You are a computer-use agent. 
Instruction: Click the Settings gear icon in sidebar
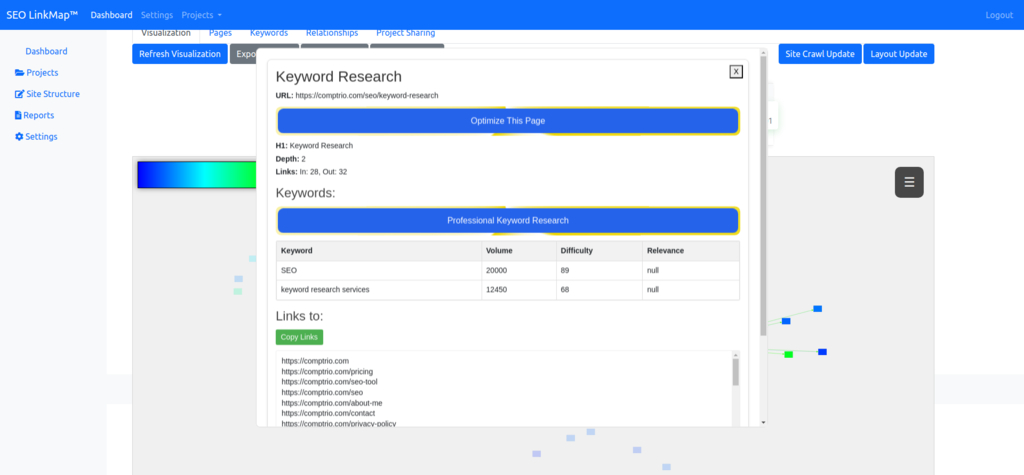point(19,137)
